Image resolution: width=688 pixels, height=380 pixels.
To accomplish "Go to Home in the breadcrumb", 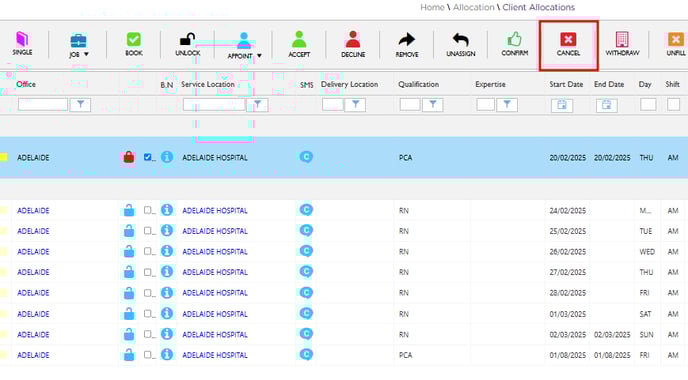I will point(432,7).
